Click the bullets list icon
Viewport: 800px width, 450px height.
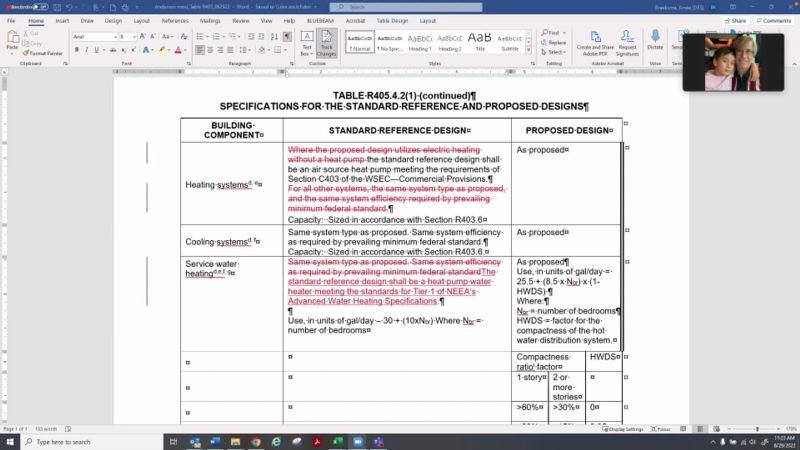(200, 37)
